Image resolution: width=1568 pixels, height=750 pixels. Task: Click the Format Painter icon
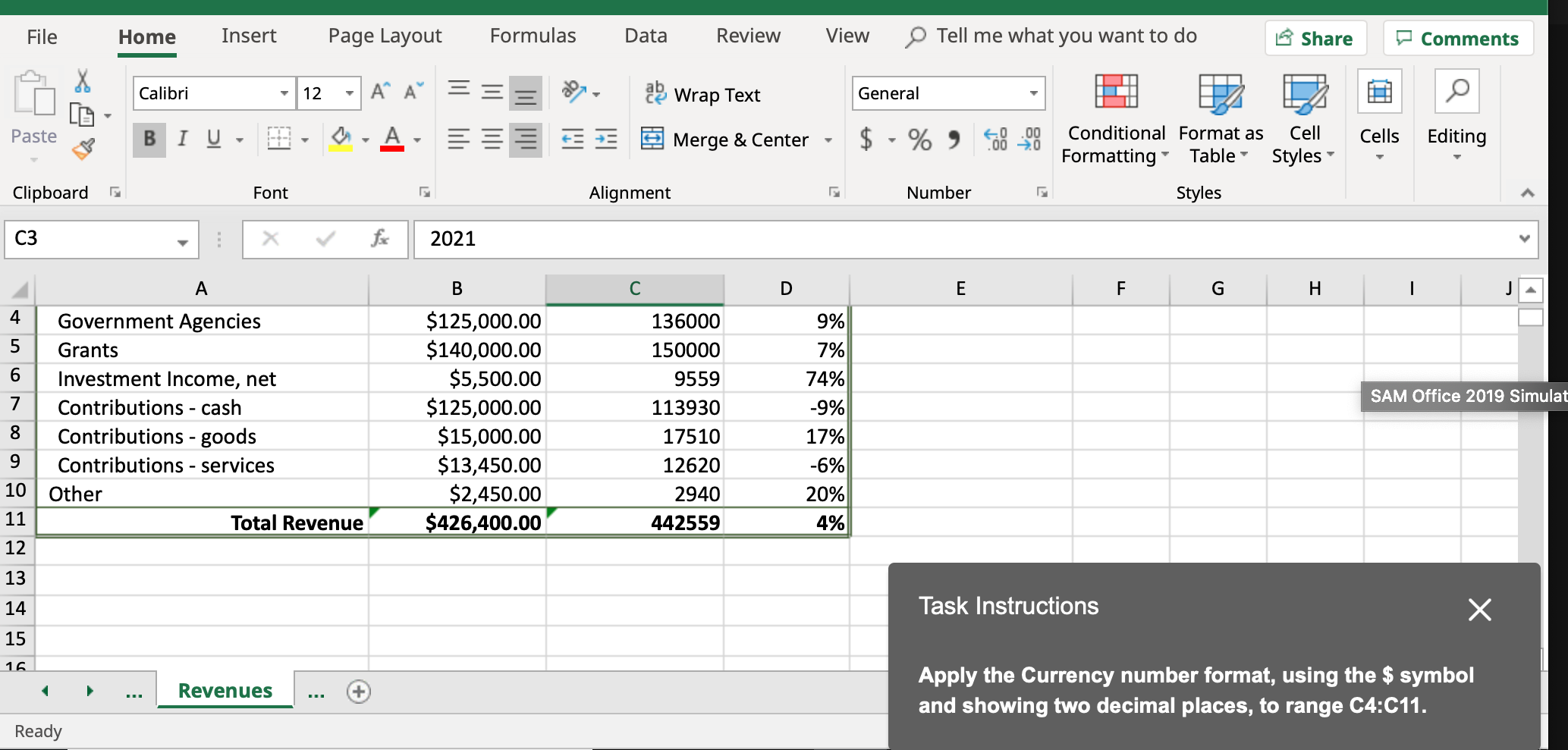coord(83,149)
